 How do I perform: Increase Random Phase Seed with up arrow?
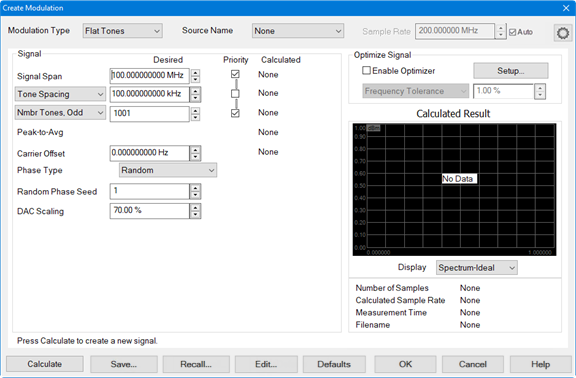click(x=195, y=187)
